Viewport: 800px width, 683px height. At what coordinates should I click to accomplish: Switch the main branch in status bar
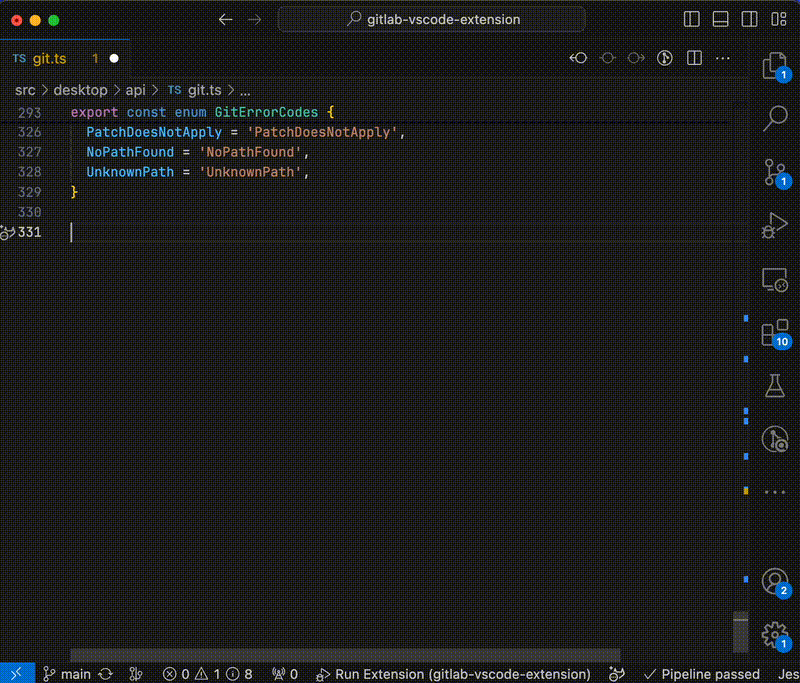click(67, 674)
